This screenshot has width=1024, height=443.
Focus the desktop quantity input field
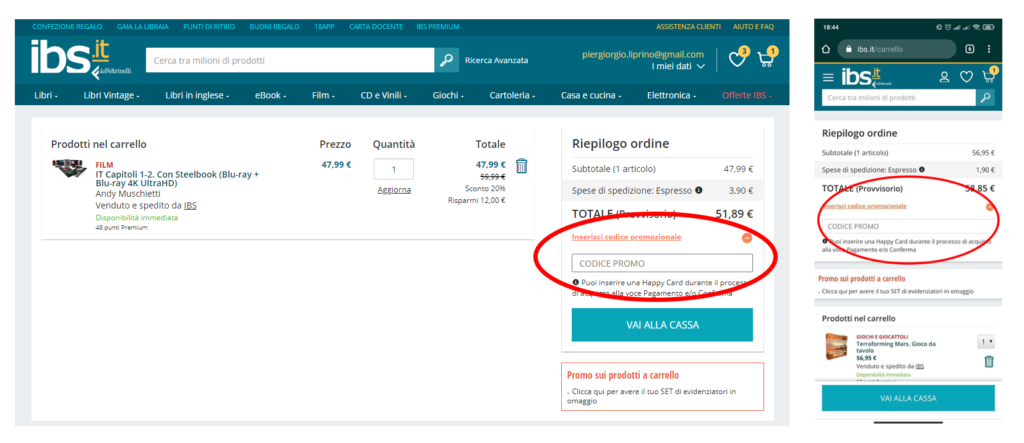pos(394,169)
